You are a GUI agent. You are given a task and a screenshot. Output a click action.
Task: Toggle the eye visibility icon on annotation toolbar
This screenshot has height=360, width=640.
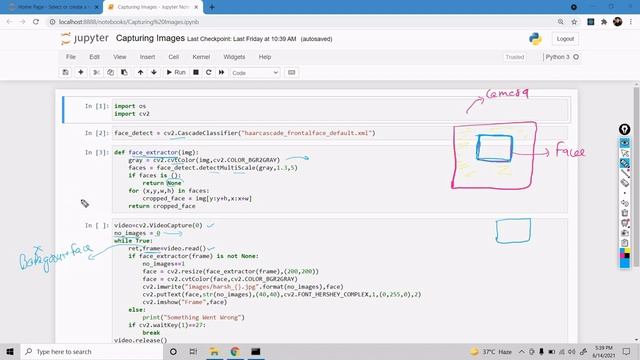pyautogui.click(x=624, y=143)
